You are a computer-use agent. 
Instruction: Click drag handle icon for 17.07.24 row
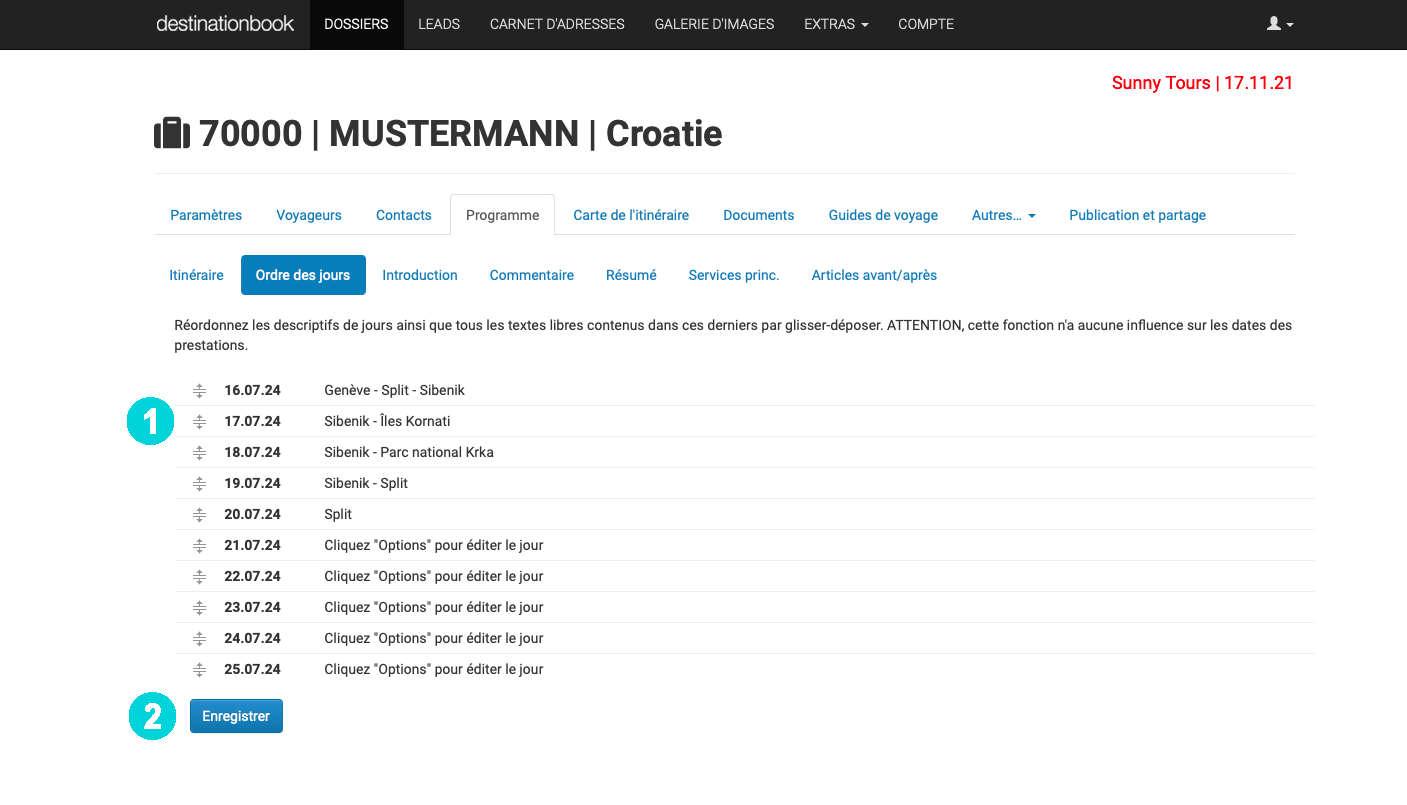point(199,421)
